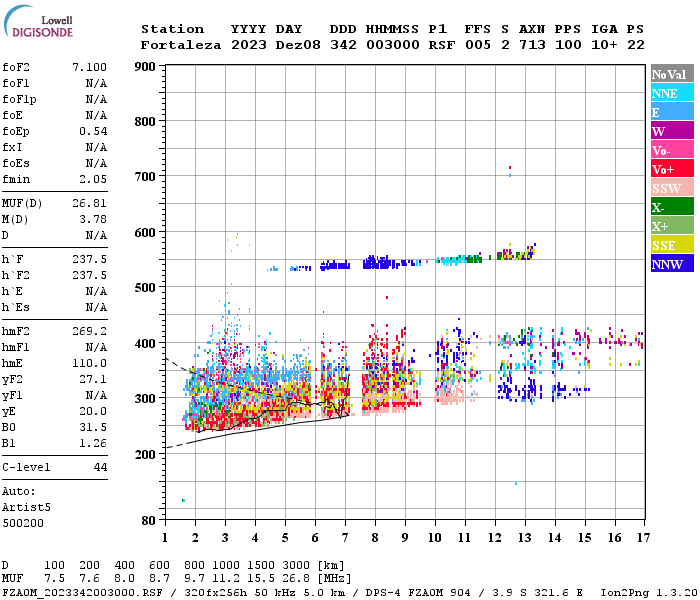
Task: Click the fmin value 2.05
Action: [93, 179]
